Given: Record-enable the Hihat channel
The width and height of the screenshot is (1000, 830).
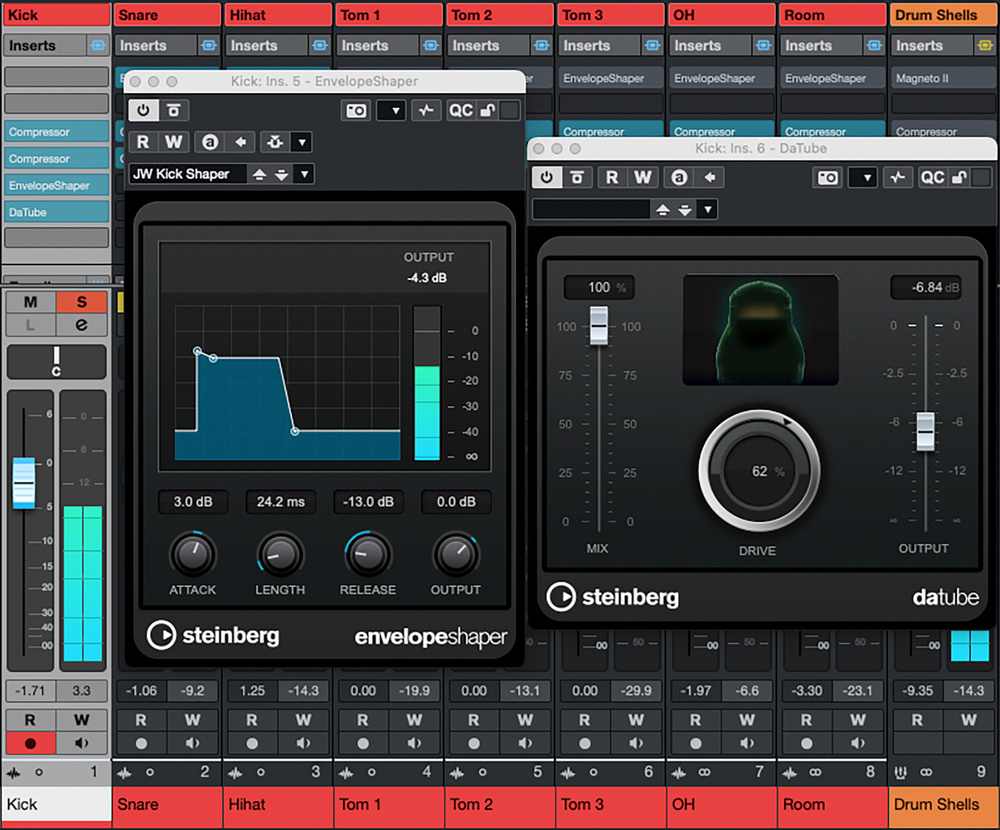Looking at the screenshot, I should pos(252,743).
